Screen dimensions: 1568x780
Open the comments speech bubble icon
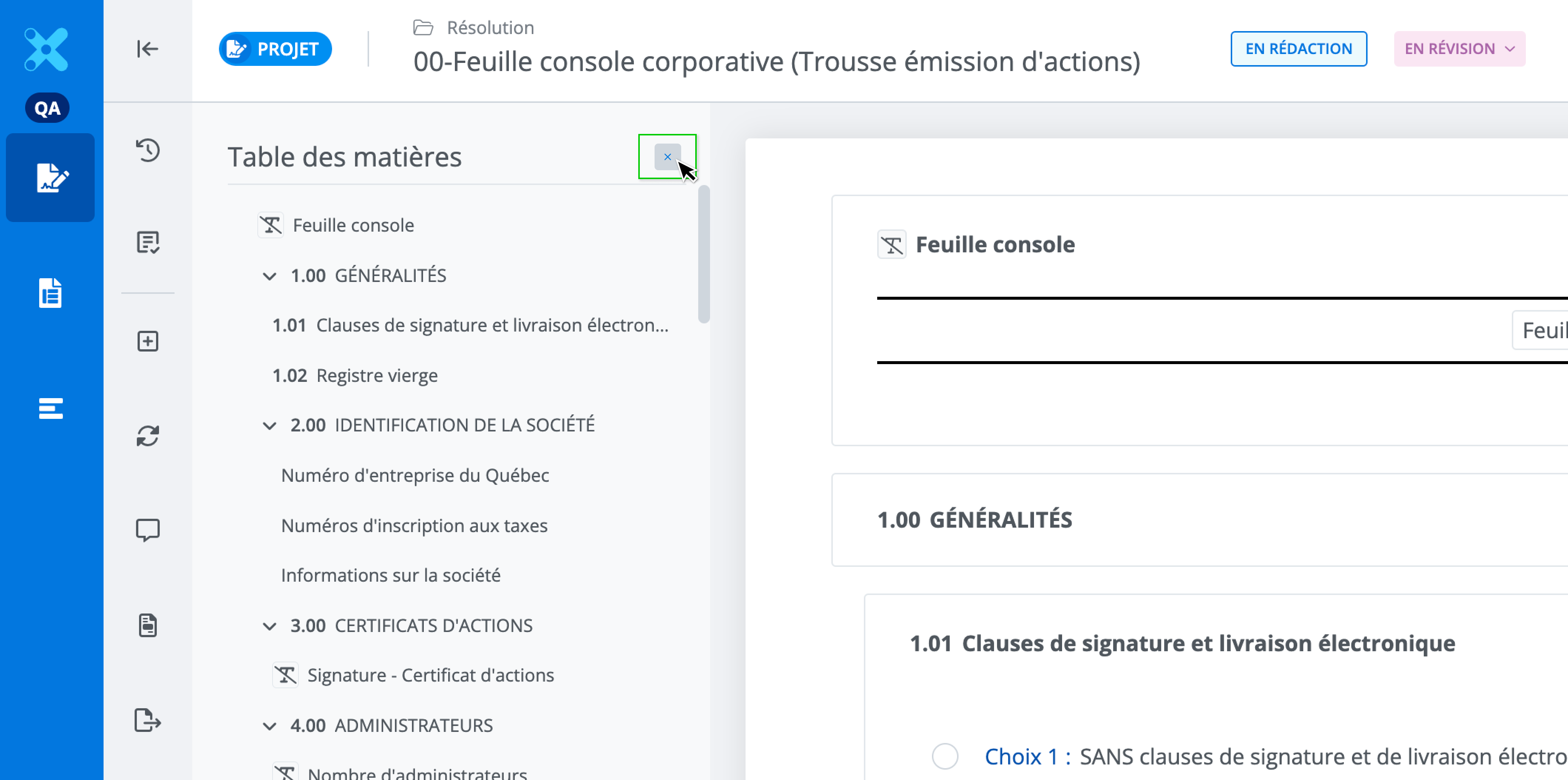click(x=148, y=530)
